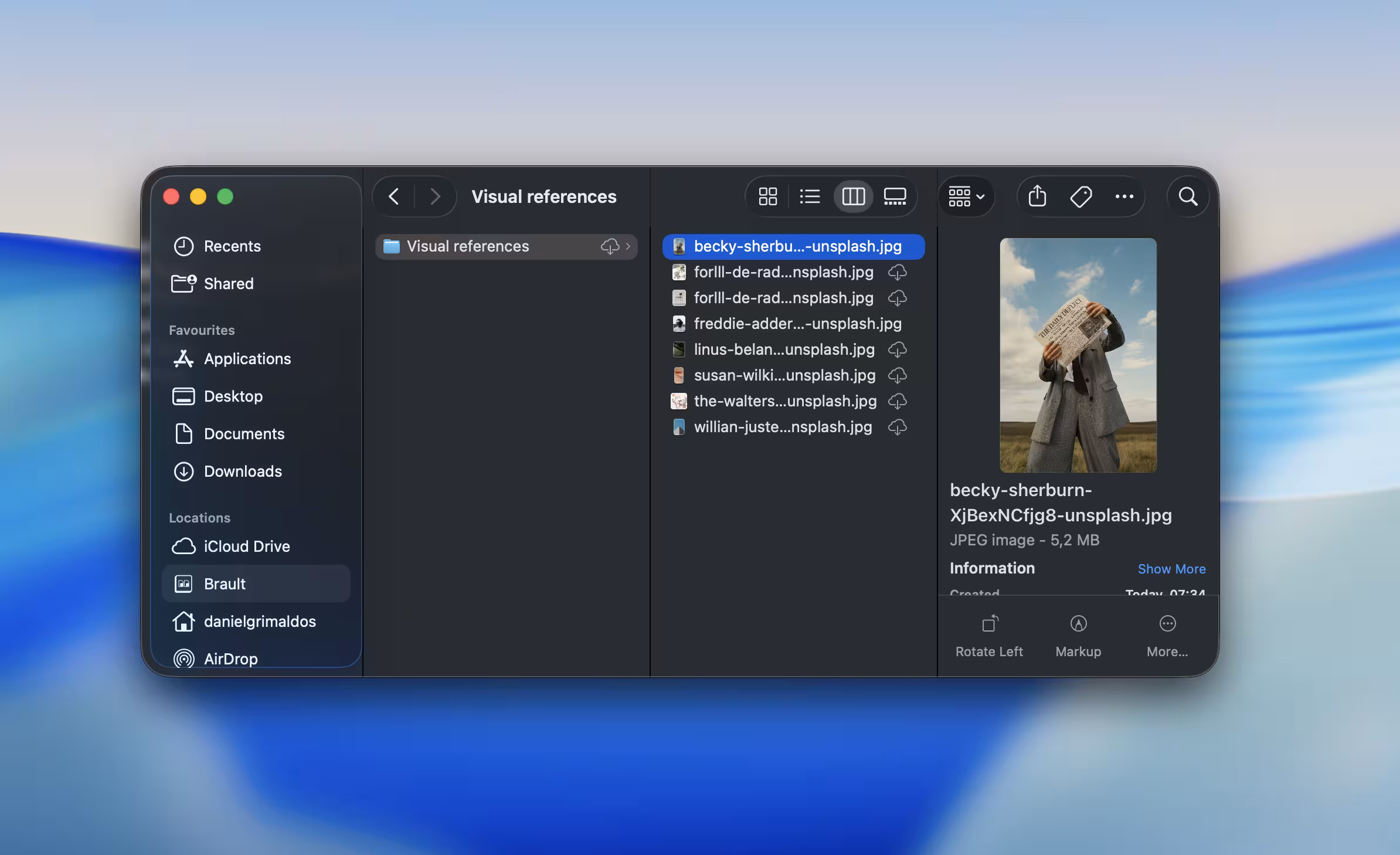Open Downloads in the sidebar

pyautogui.click(x=256, y=471)
